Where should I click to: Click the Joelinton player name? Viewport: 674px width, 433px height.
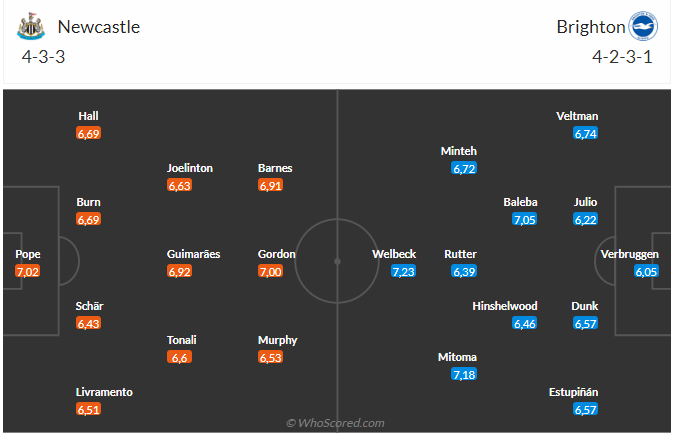pos(189,168)
